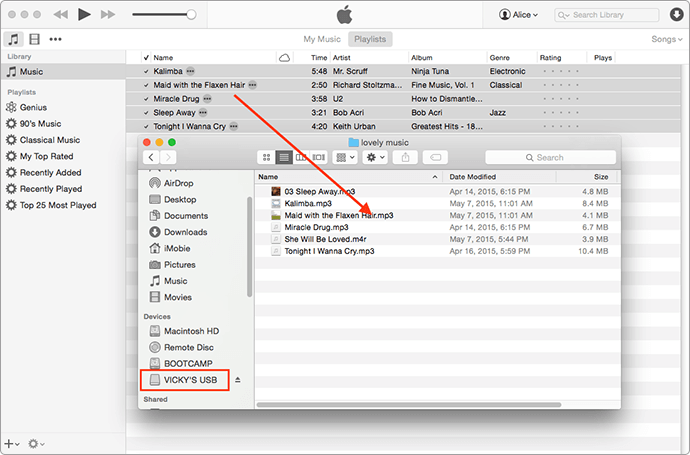Open the Songs view dropdown
Viewport: 690px width, 455px height.
[667, 39]
